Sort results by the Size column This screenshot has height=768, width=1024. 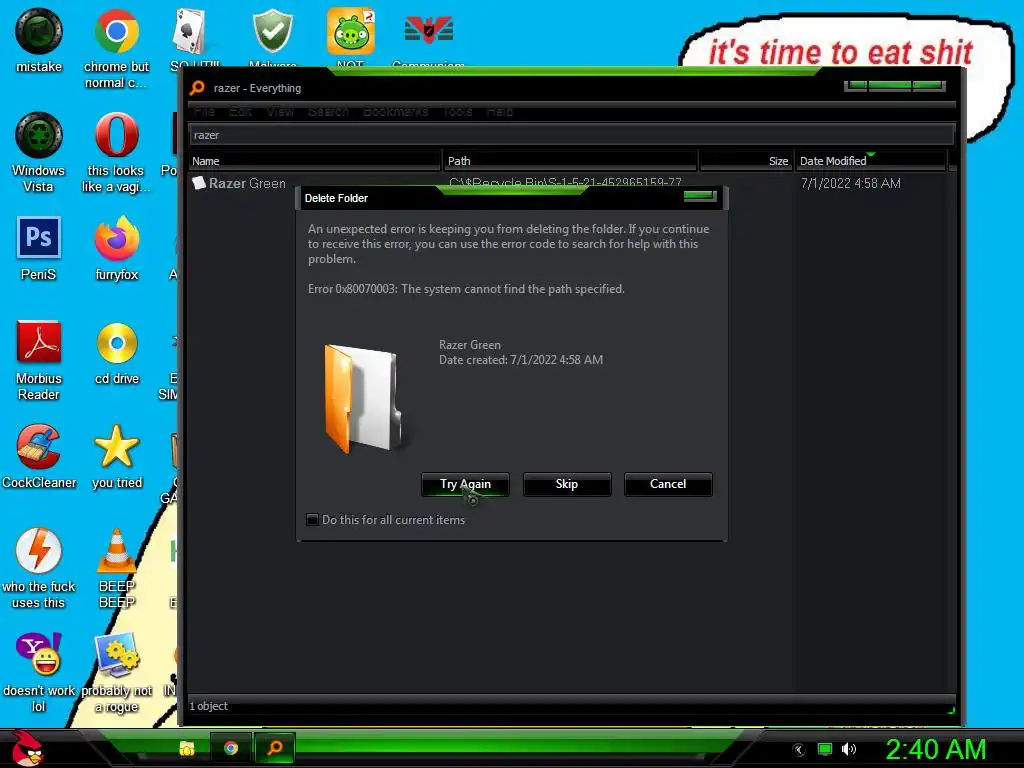tap(746, 161)
